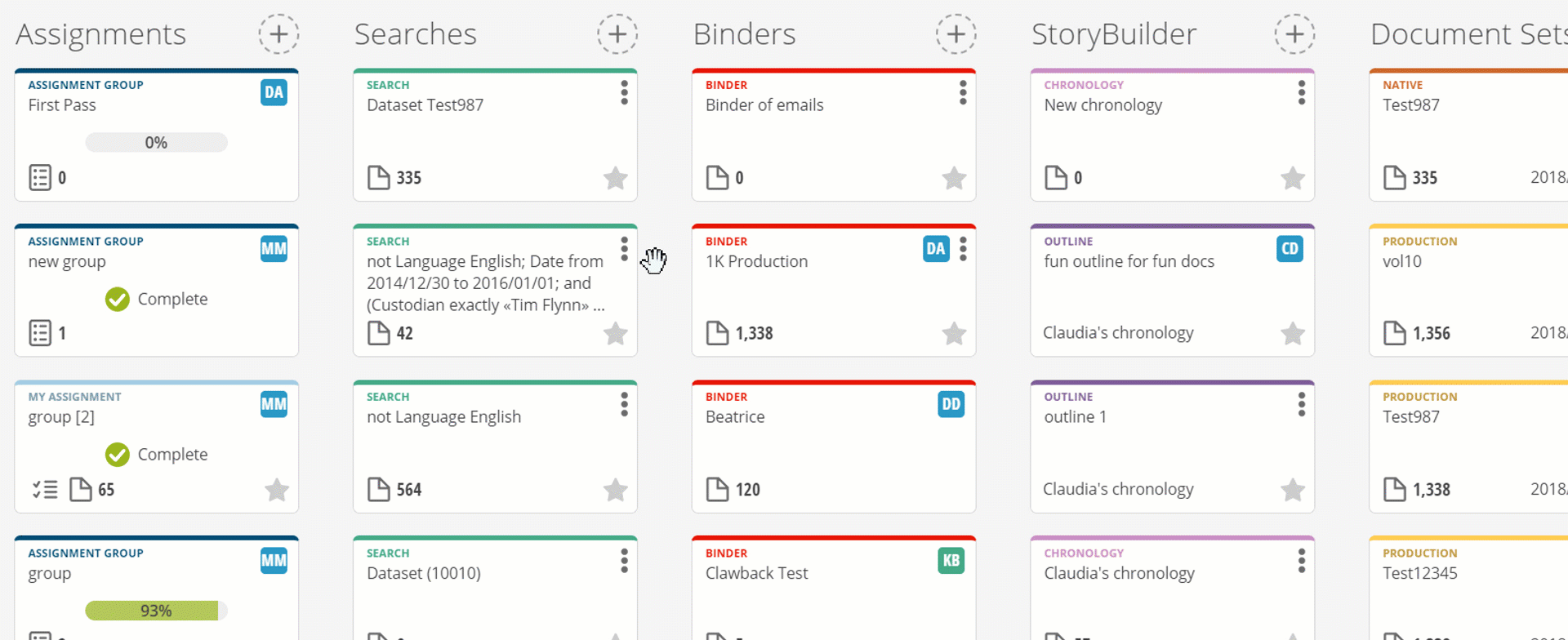Star the Binder of emails card

(x=954, y=178)
